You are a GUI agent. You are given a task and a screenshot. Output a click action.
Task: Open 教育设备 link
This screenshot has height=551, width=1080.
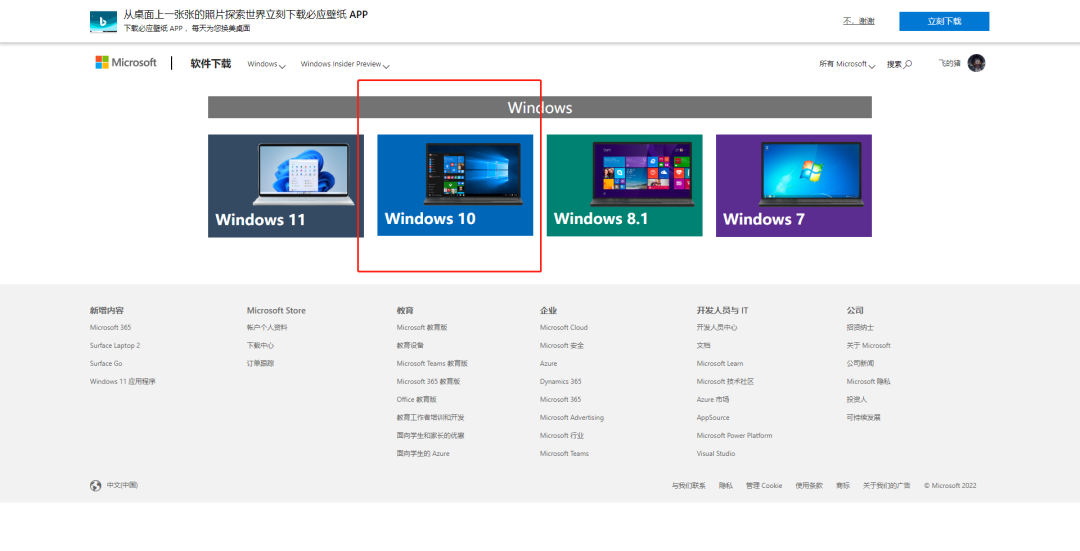(x=410, y=346)
